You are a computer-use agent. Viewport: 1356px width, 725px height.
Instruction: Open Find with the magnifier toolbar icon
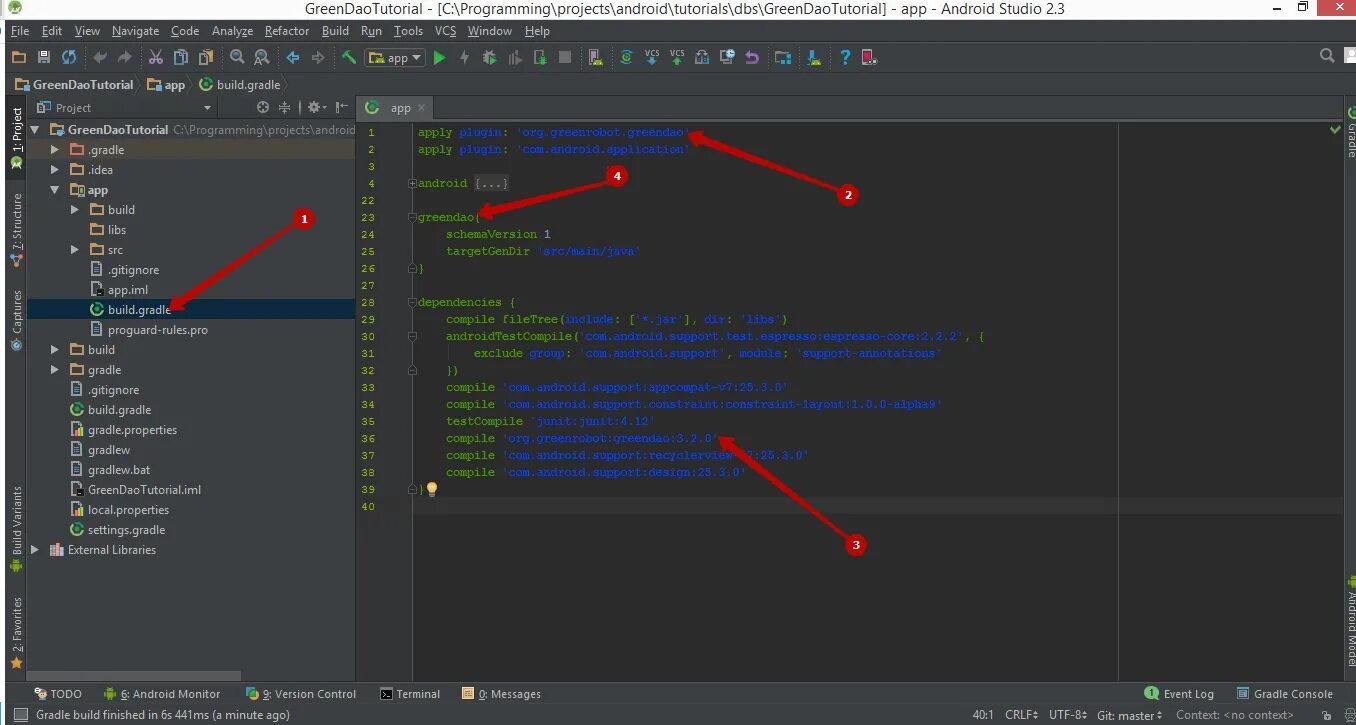coord(237,58)
